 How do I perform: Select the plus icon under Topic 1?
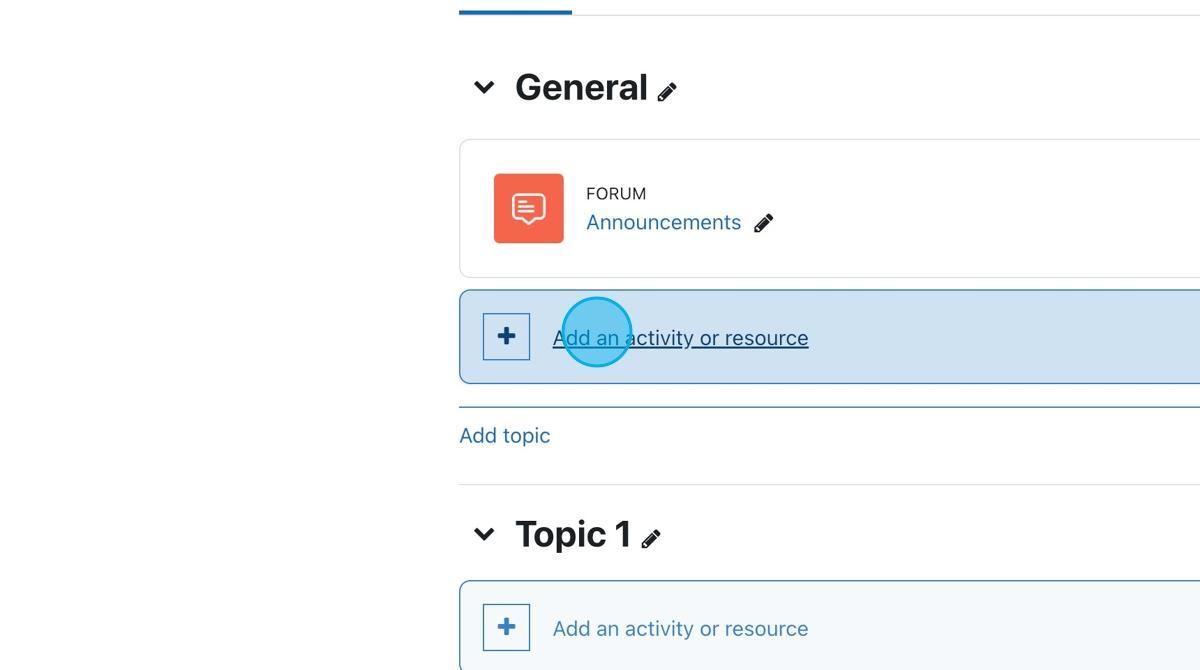pos(506,626)
